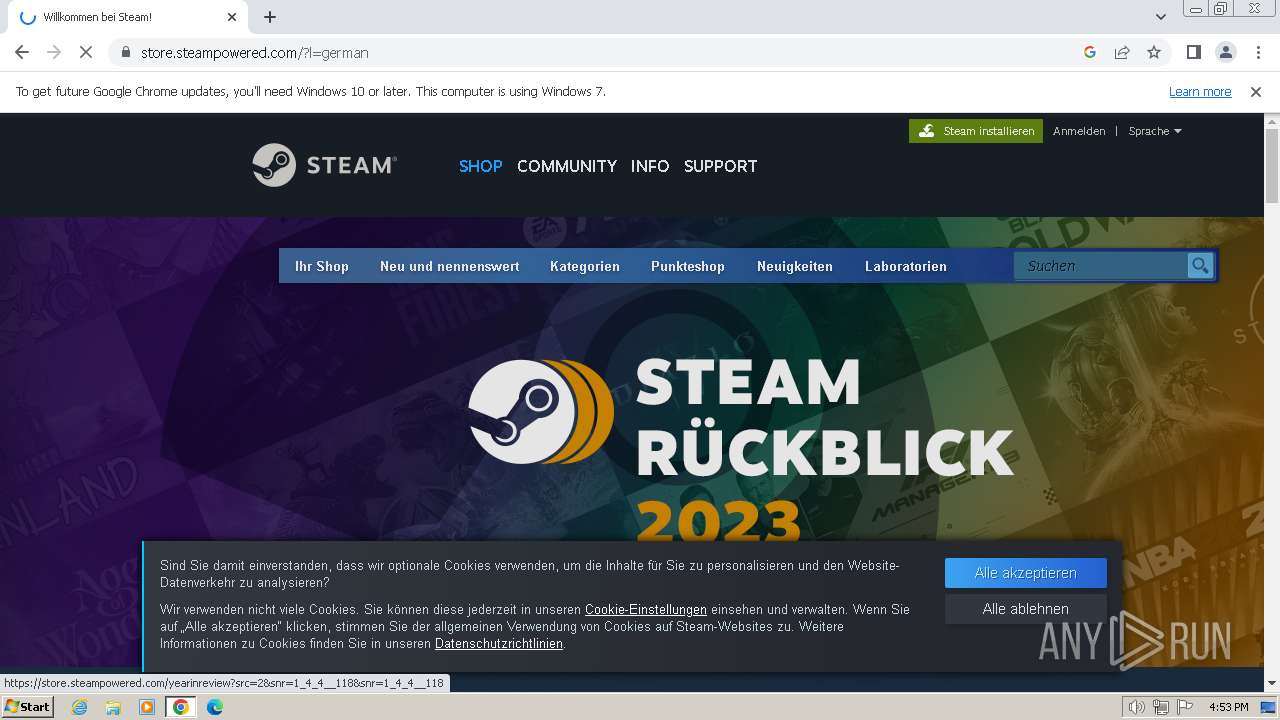Click the share page icon

tap(1122, 52)
